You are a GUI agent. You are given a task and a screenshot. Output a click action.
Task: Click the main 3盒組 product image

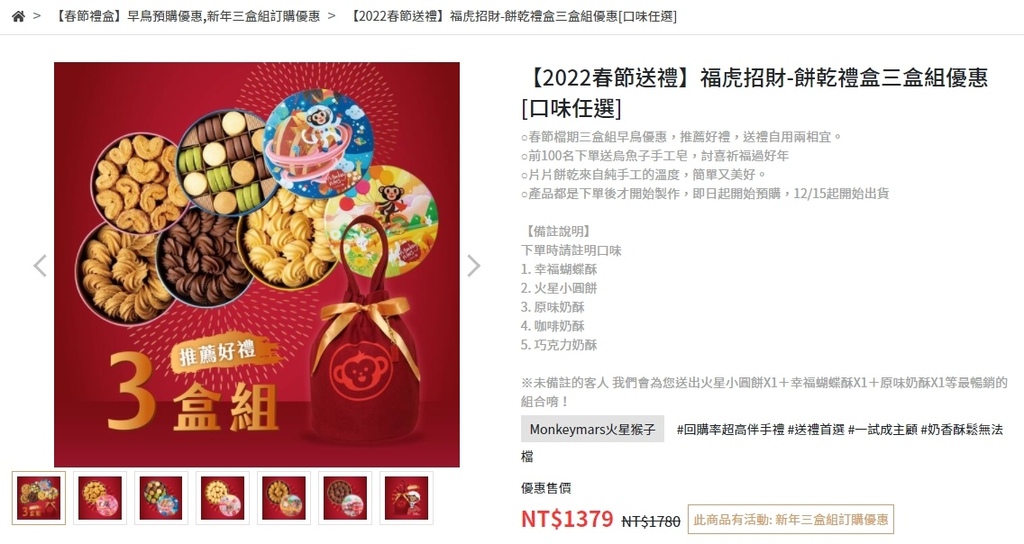[257, 264]
